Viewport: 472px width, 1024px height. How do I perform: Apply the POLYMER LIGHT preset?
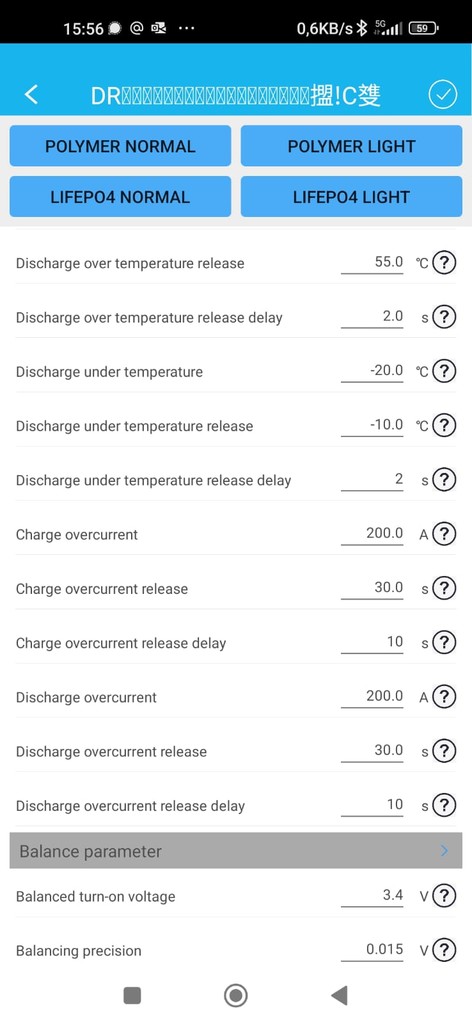coord(351,146)
